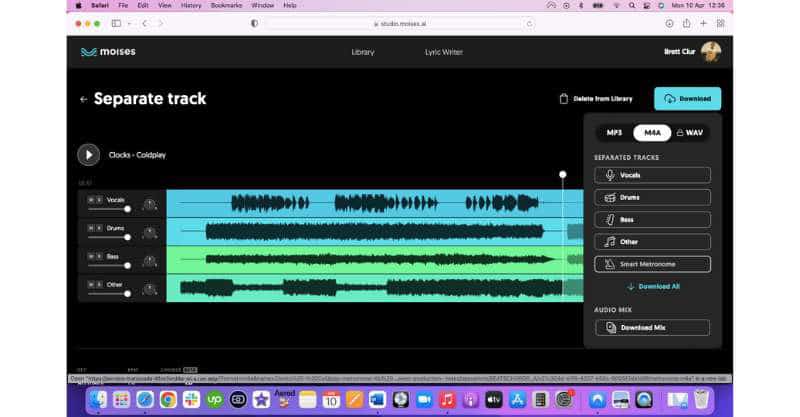Screen dimensions: 800x417
Task: Solo the Bass track
Action: click(99, 256)
